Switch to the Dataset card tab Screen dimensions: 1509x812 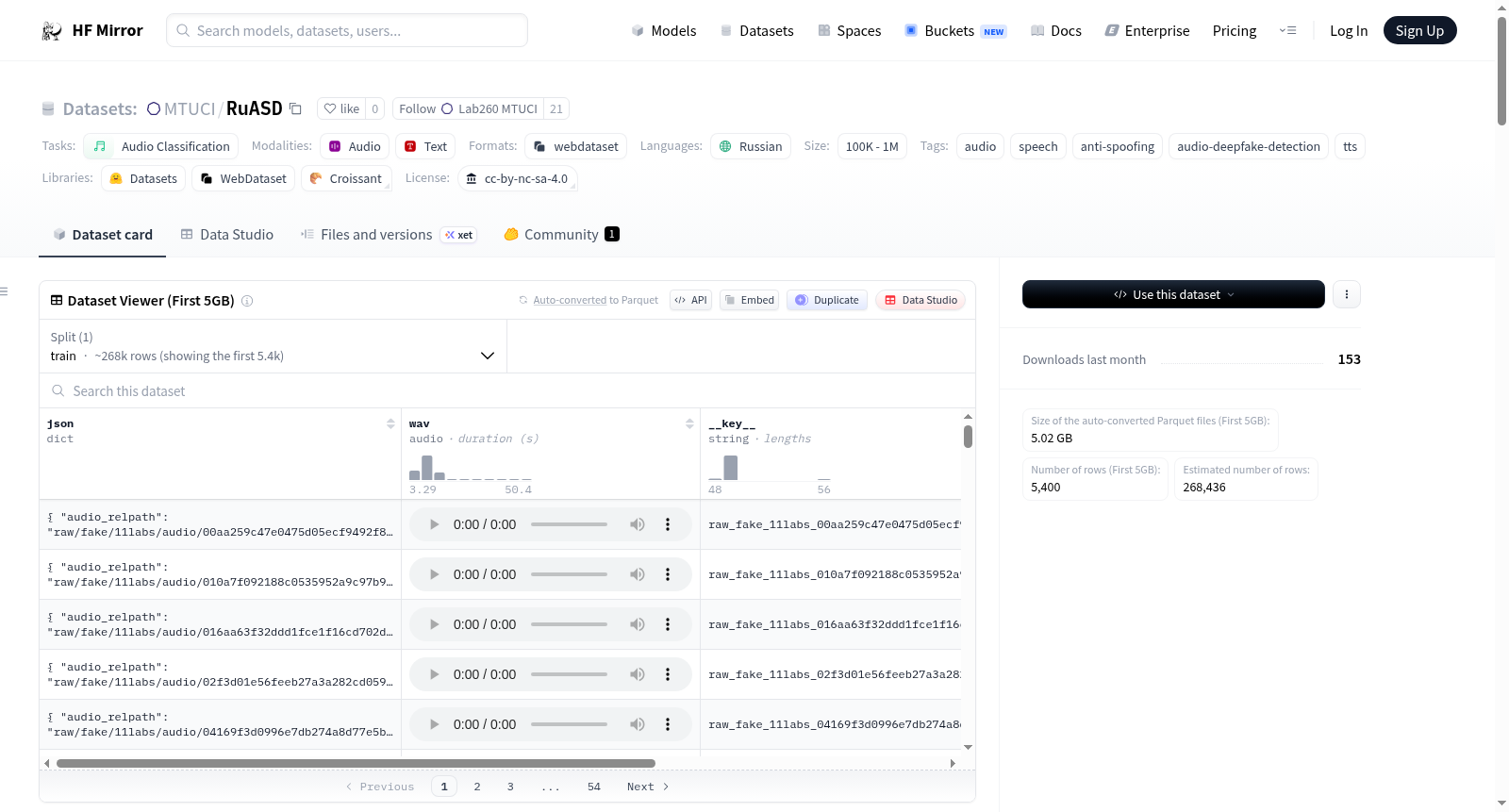[103, 234]
